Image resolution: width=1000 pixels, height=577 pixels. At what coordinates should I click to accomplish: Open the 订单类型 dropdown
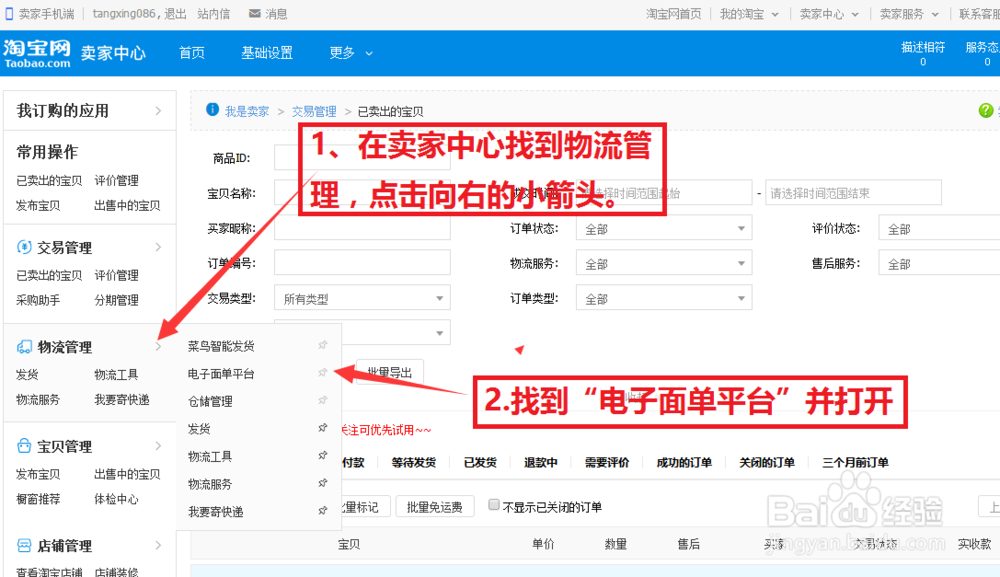point(664,298)
